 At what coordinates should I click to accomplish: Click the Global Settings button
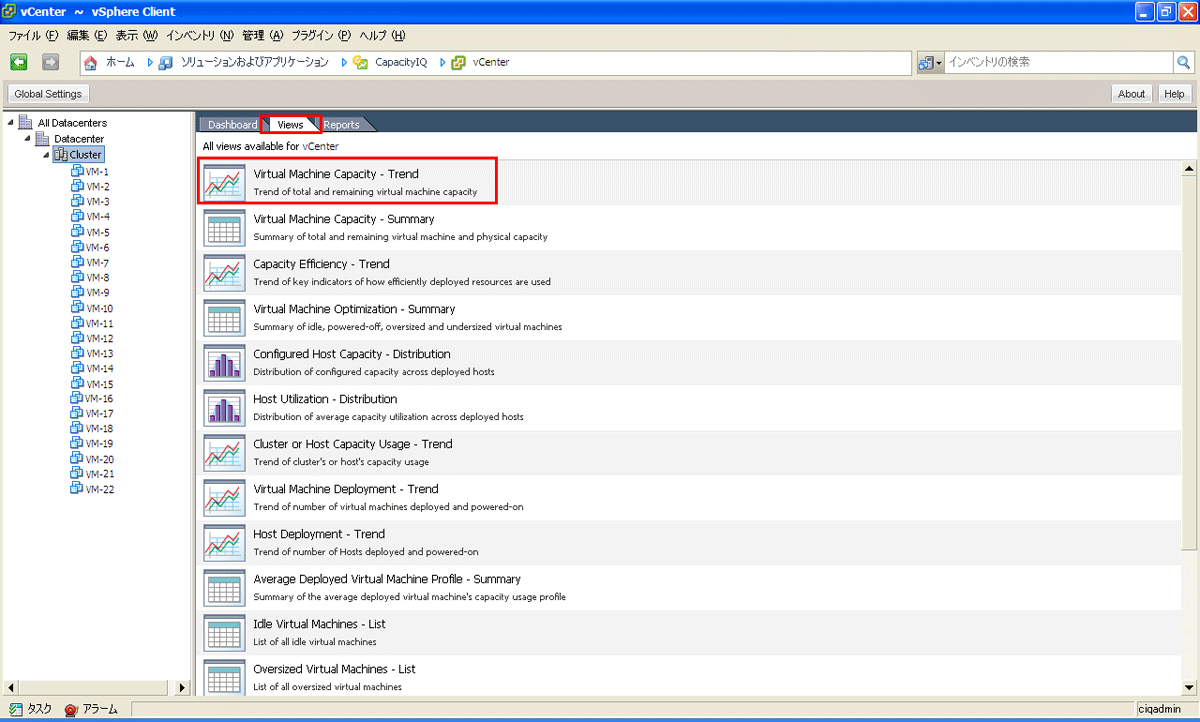pos(48,94)
